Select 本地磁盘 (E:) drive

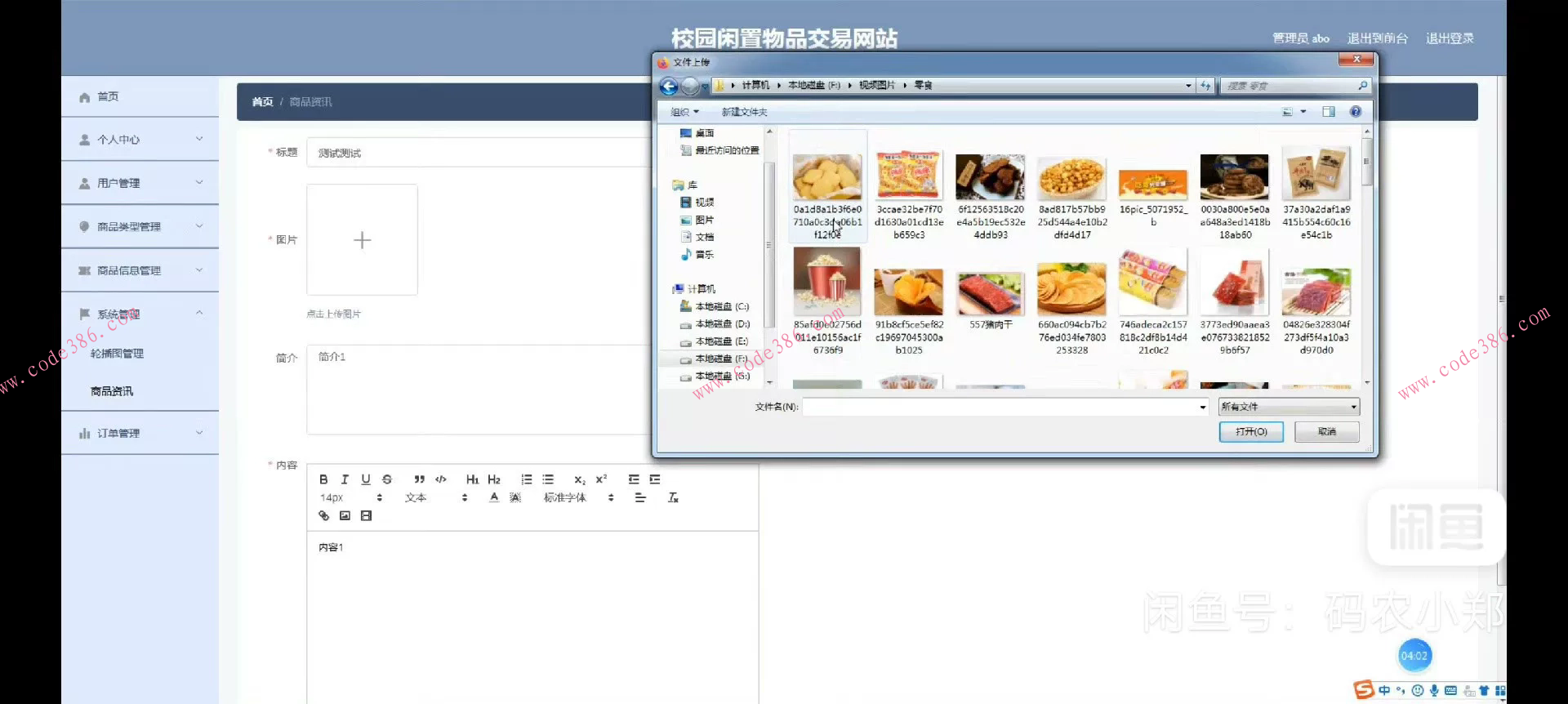coord(715,341)
